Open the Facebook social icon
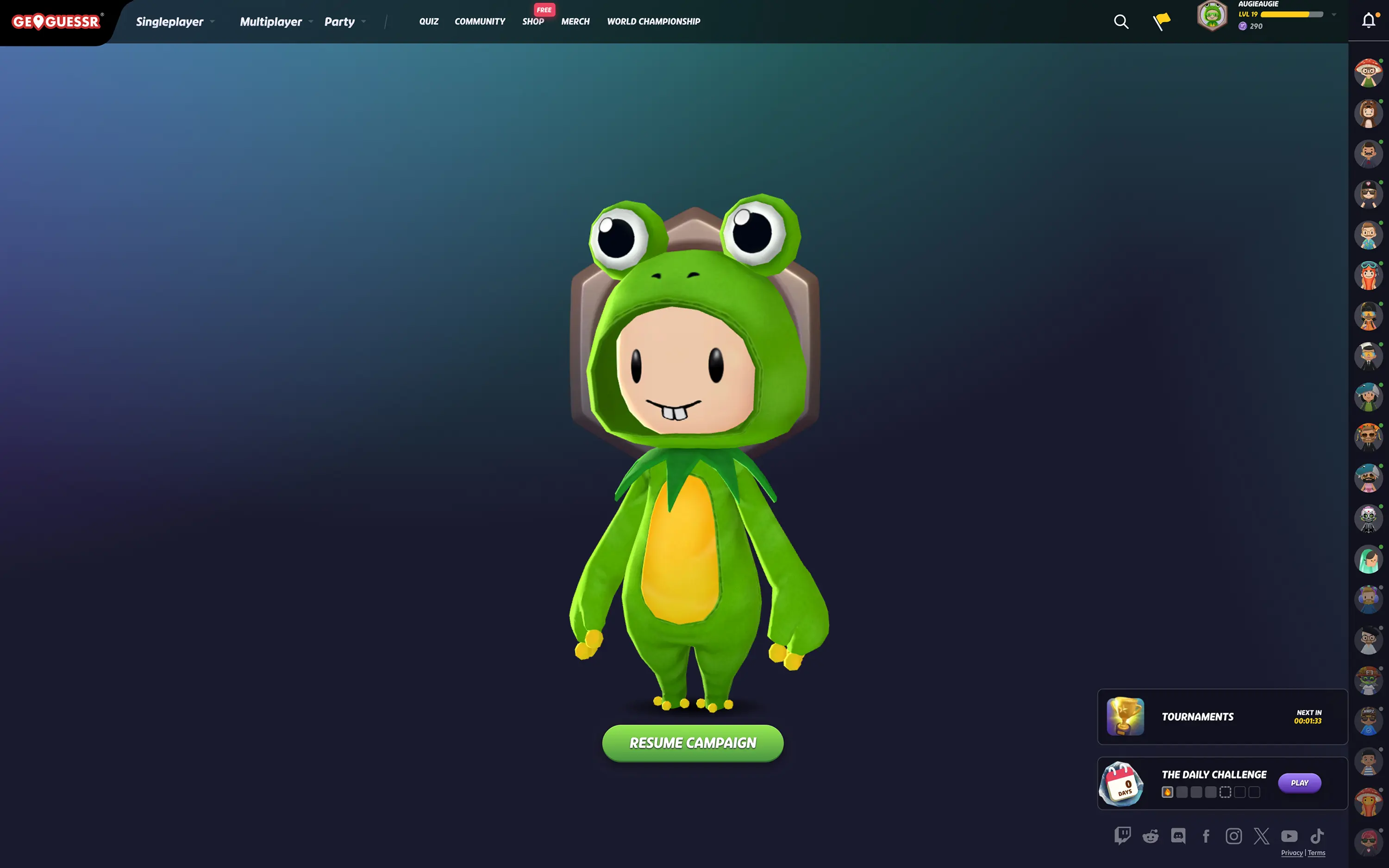Image resolution: width=1389 pixels, height=868 pixels. pos(1206,836)
